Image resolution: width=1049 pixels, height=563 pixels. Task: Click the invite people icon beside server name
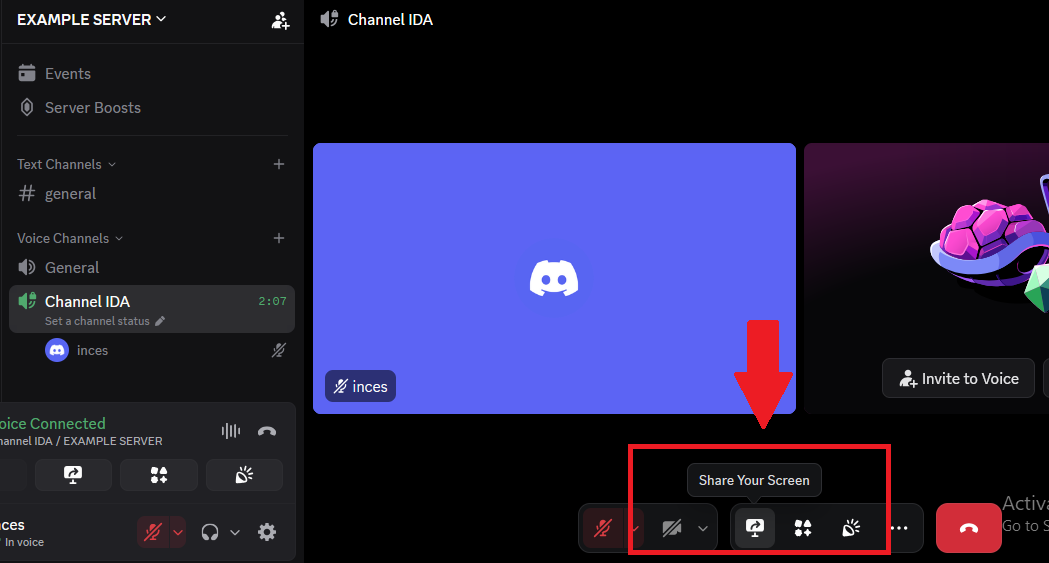280,21
